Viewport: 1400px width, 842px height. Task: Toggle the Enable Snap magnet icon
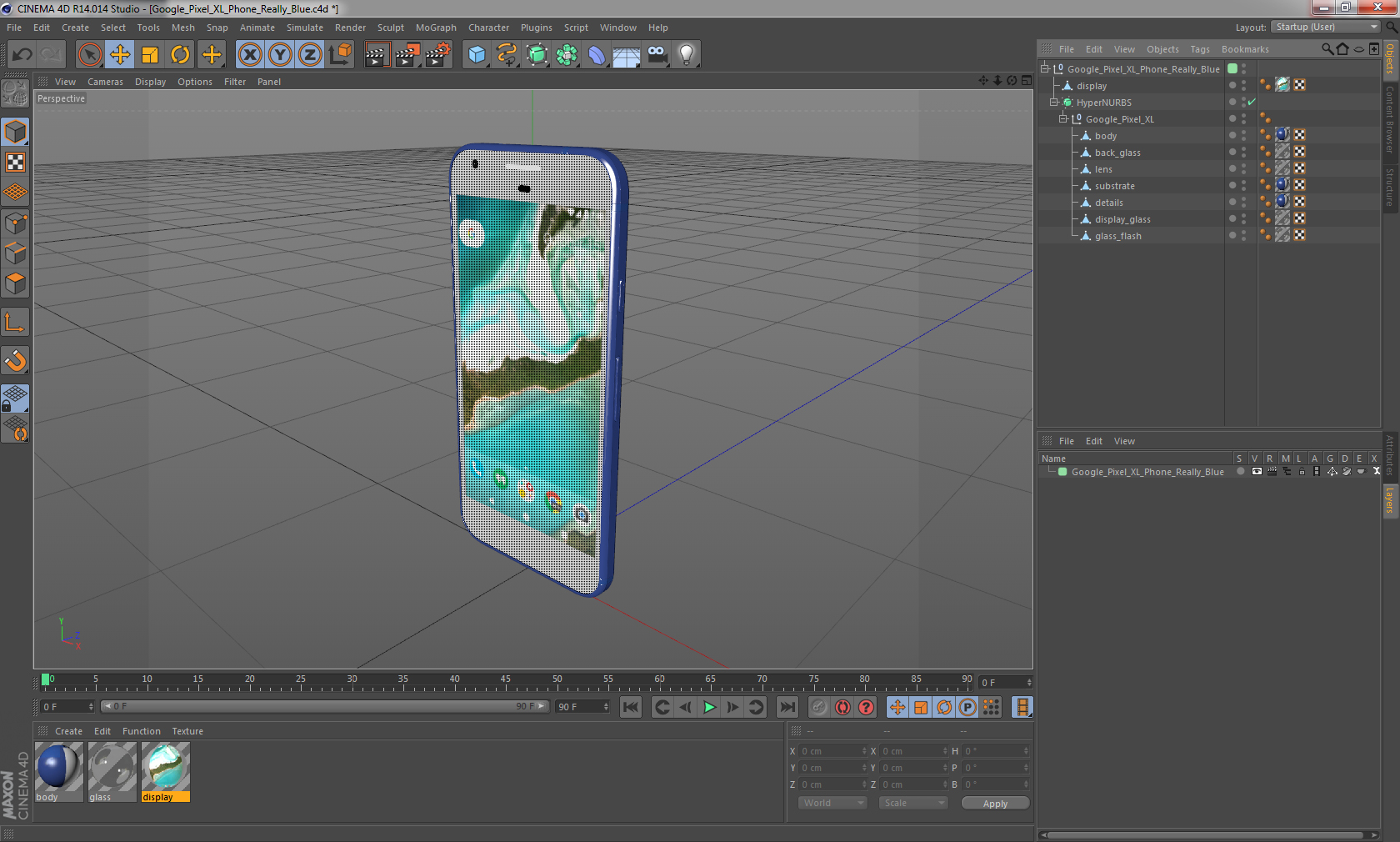coord(16,360)
